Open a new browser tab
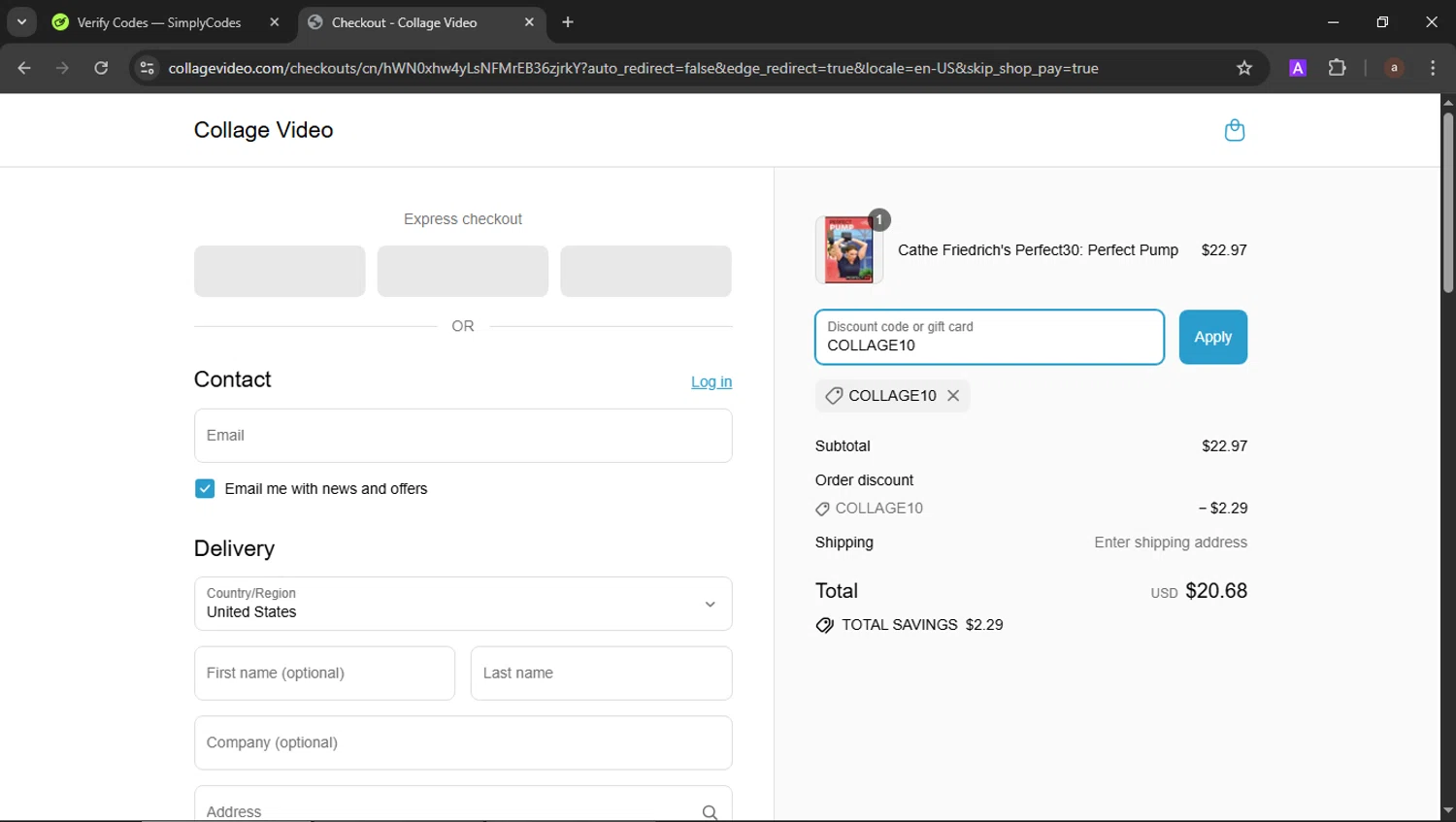 [568, 22]
